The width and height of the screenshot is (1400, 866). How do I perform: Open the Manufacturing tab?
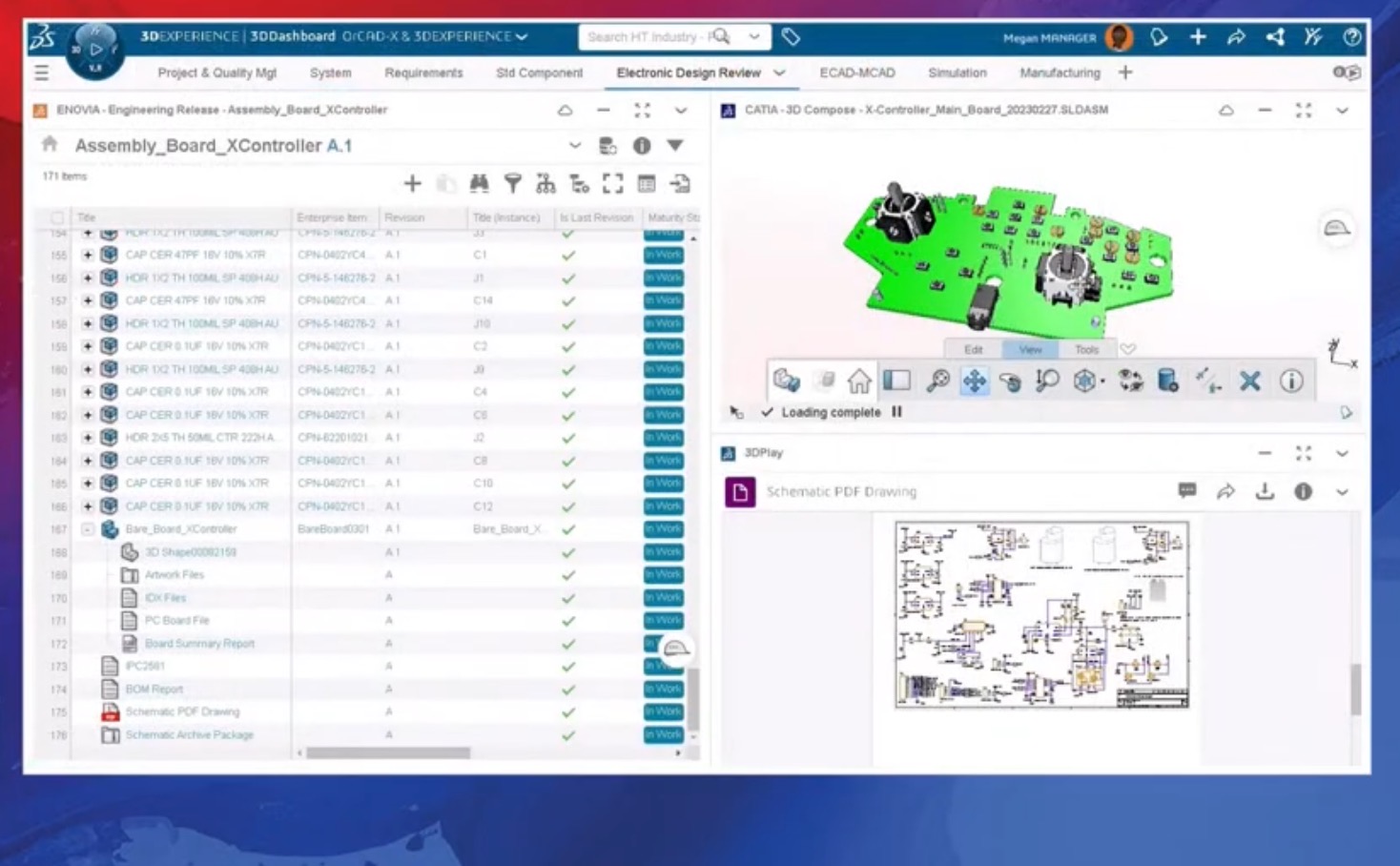pyautogui.click(x=1060, y=72)
